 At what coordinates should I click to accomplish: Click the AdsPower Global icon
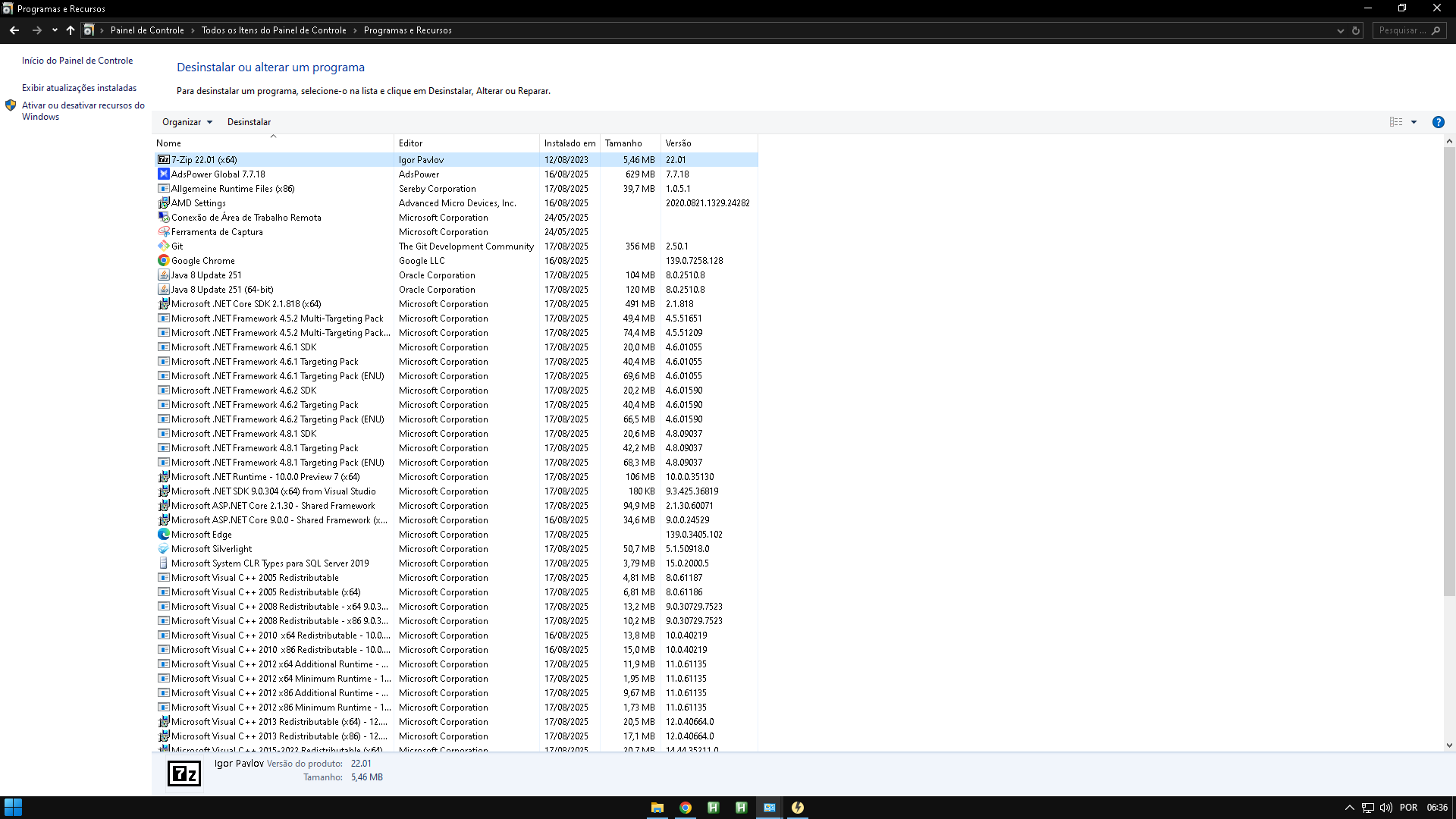[x=163, y=174]
